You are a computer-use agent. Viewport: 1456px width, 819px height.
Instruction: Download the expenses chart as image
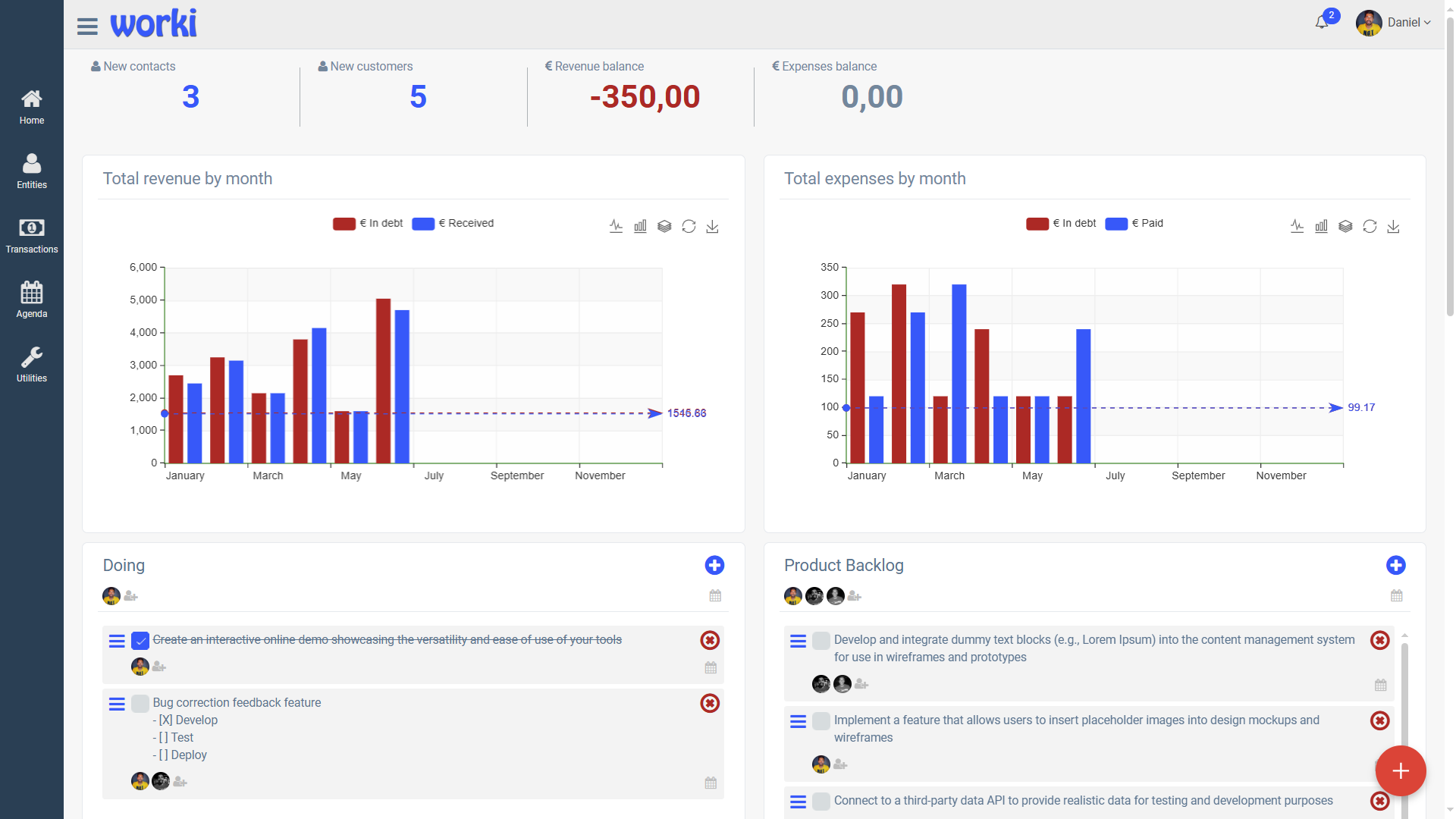[1393, 226]
